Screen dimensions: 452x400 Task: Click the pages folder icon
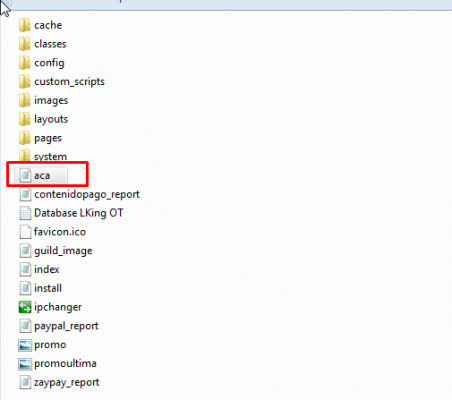pyautogui.click(x=25, y=138)
